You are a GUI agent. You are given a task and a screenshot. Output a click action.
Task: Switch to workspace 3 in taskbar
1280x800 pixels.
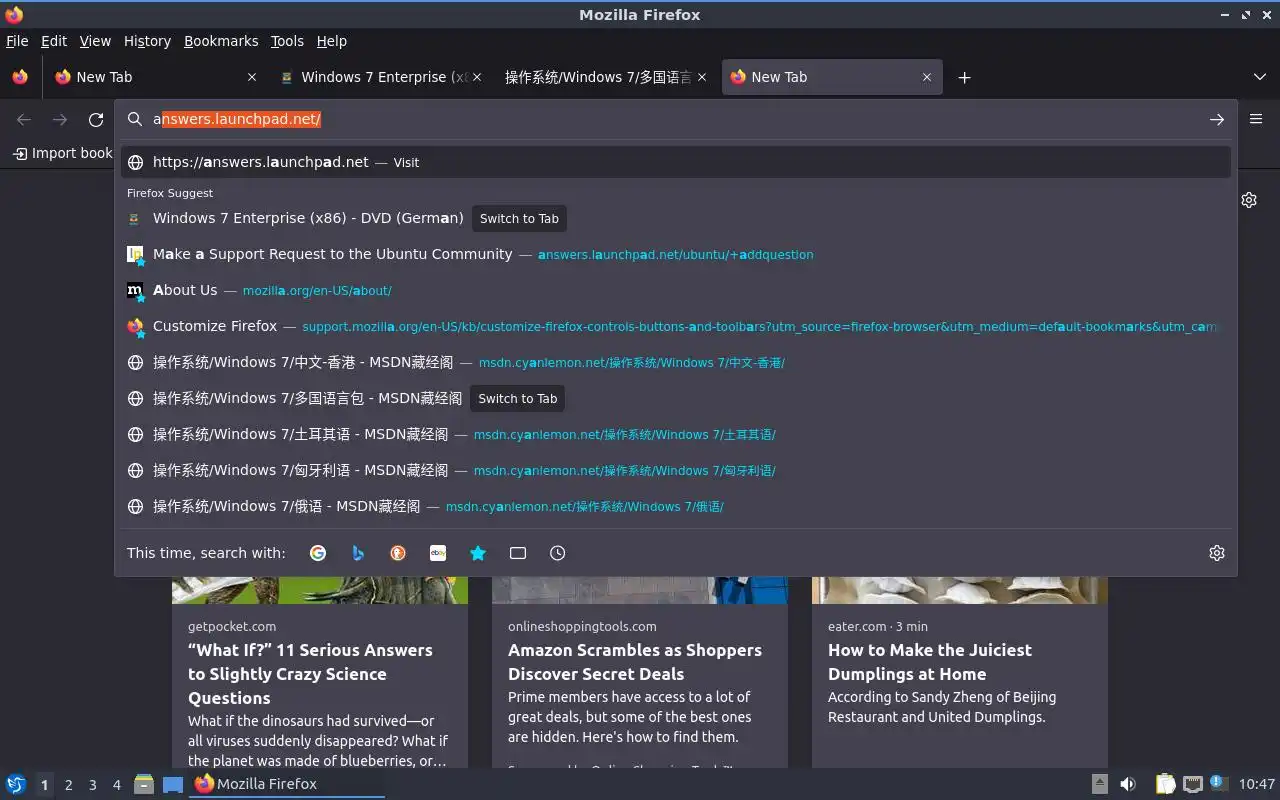[92, 785]
